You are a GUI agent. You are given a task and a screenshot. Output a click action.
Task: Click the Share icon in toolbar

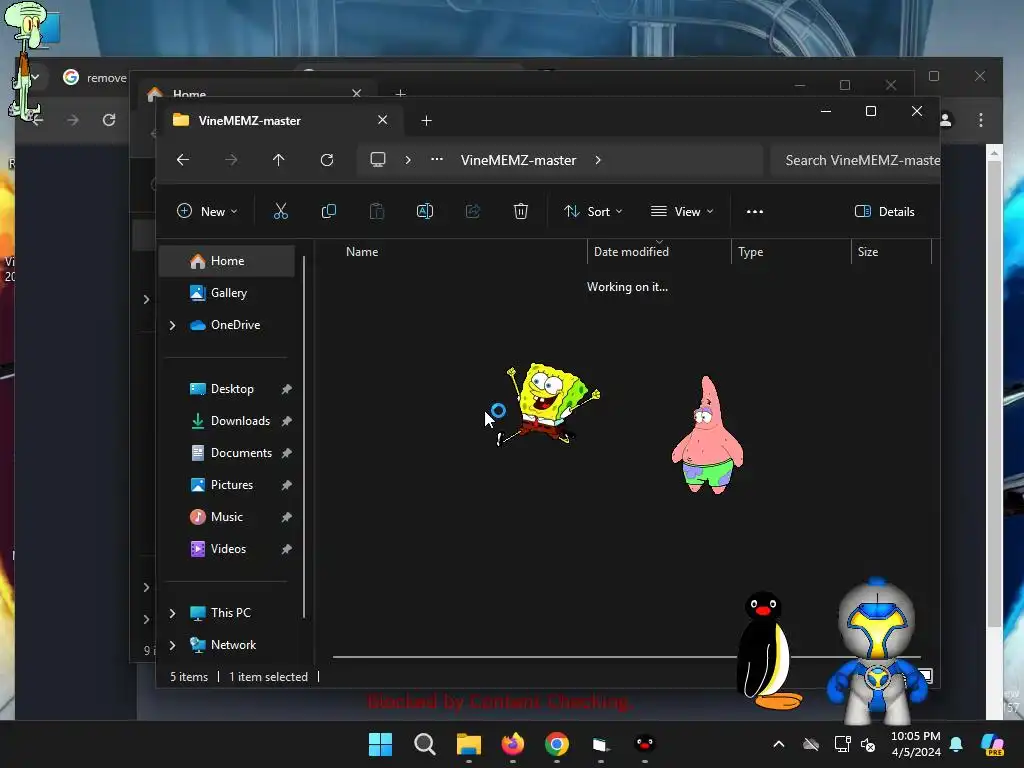coord(473,211)
